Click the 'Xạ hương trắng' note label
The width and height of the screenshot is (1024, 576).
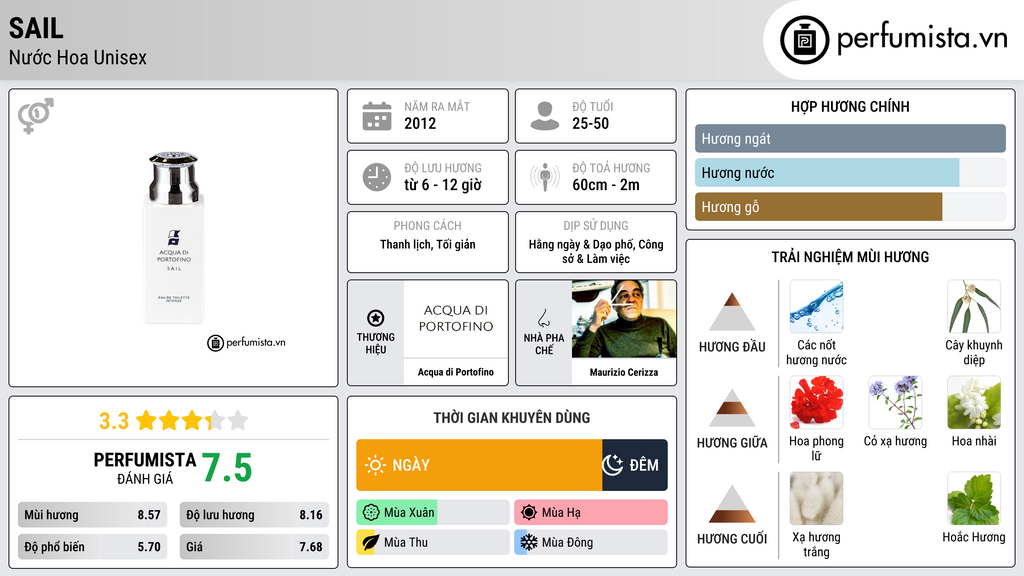coord(816,544)
